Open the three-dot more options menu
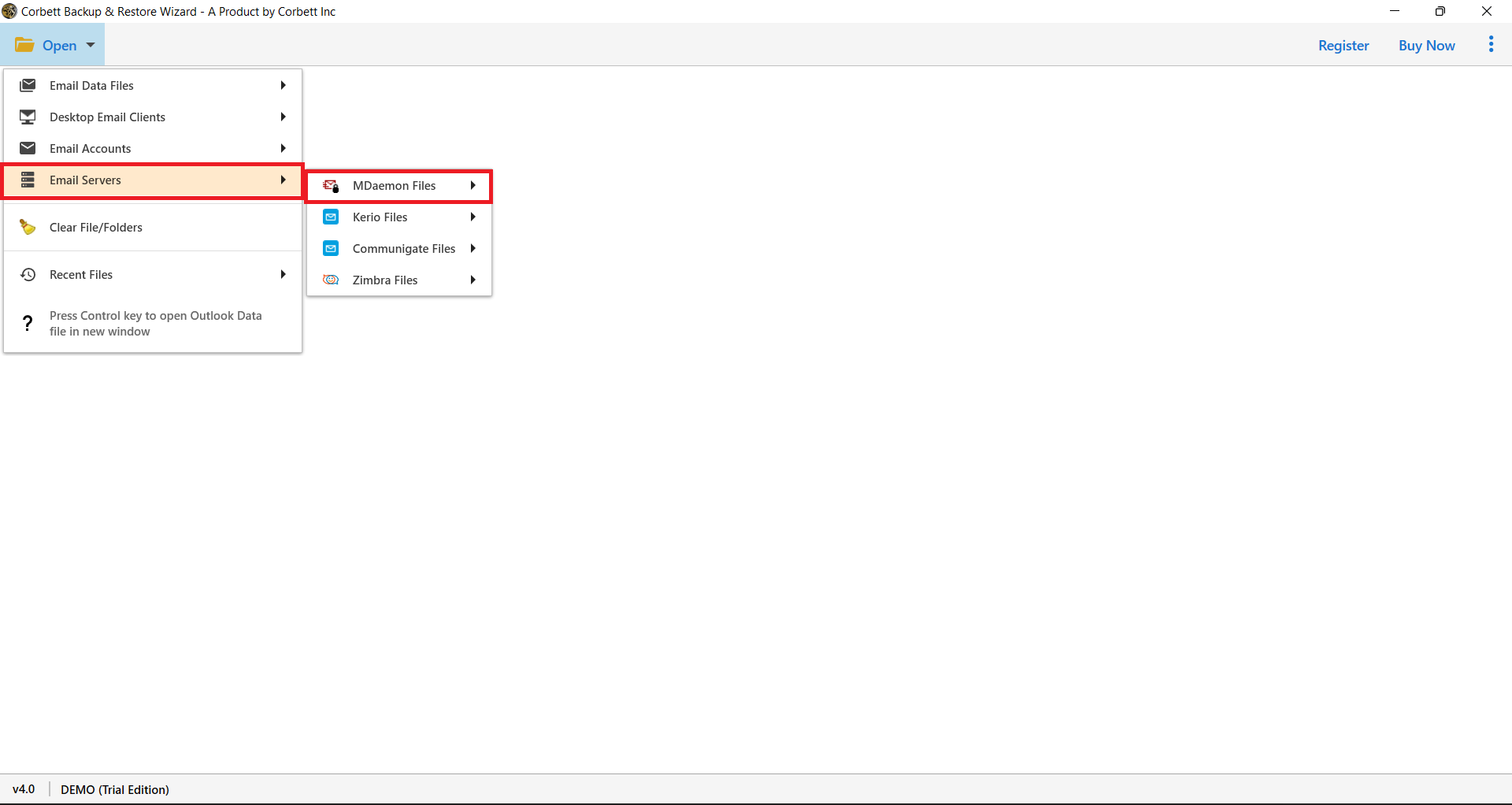This screenshot has width=1512, height=805. (1491, 45)
